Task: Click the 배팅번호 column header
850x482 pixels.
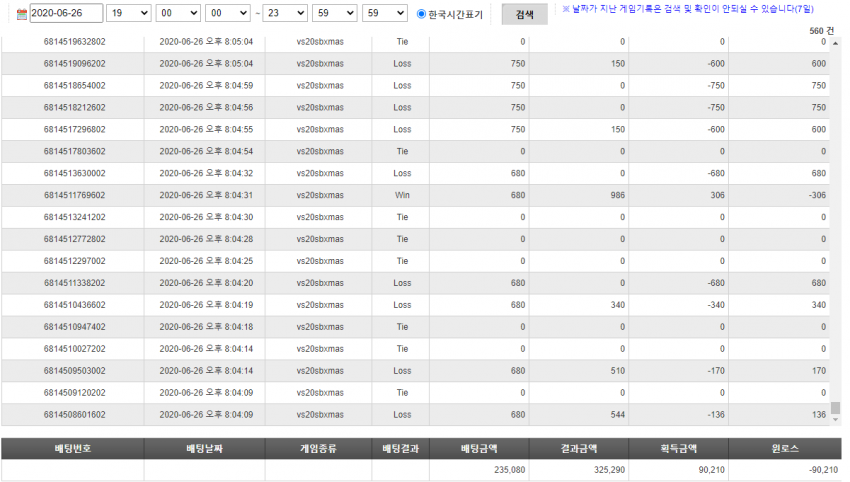Action: 73,449
